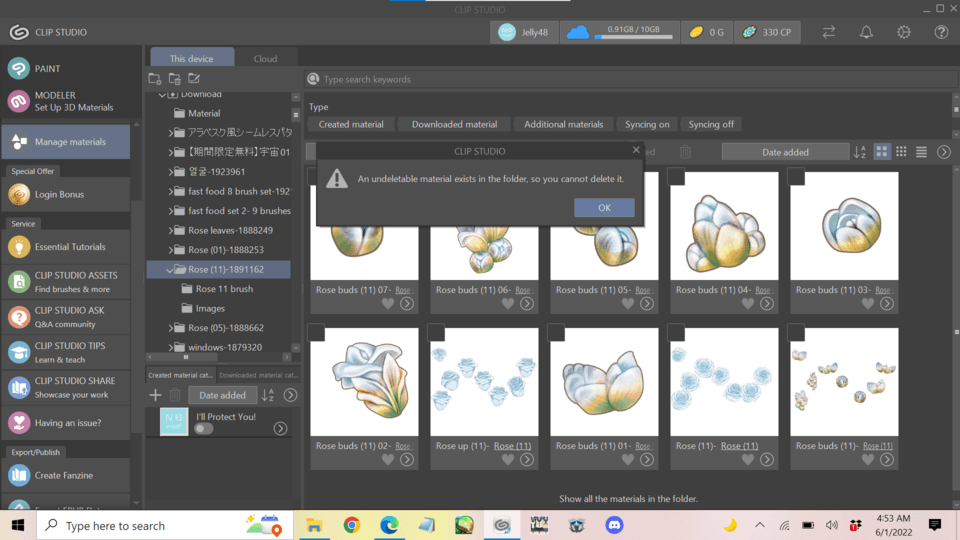The width and height of the screenshot is (960, 540).
Task: Open Google Chrome from the taskbar
Action: [351, 525]
